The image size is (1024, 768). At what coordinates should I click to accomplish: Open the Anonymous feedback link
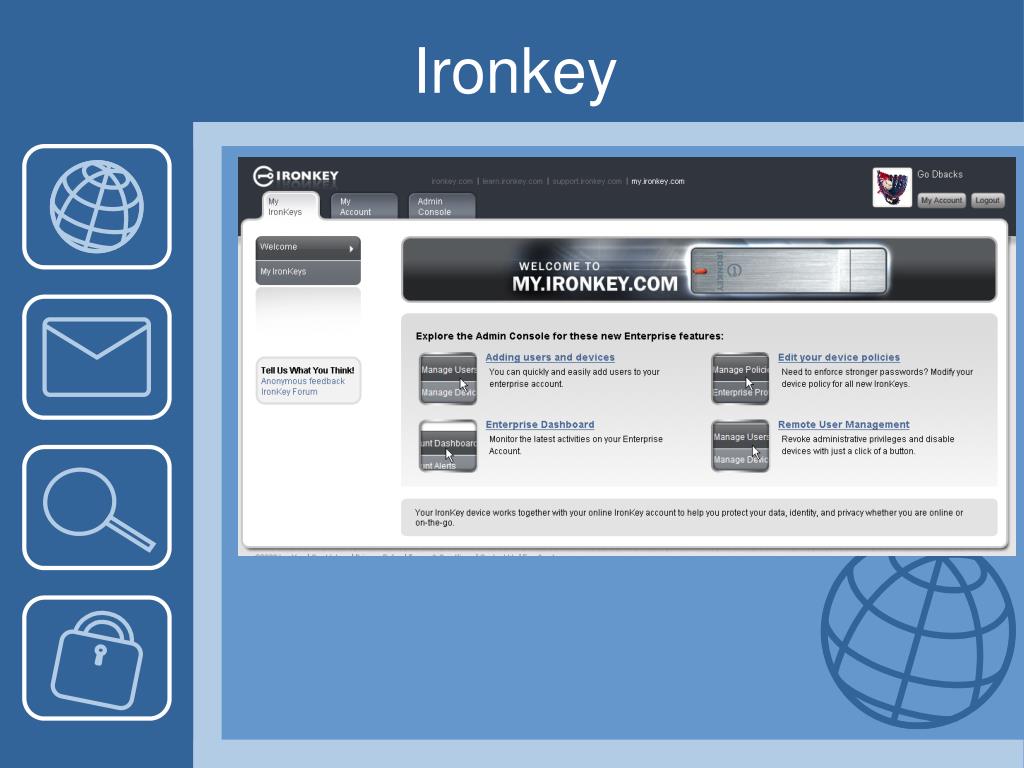coord(303,381)
